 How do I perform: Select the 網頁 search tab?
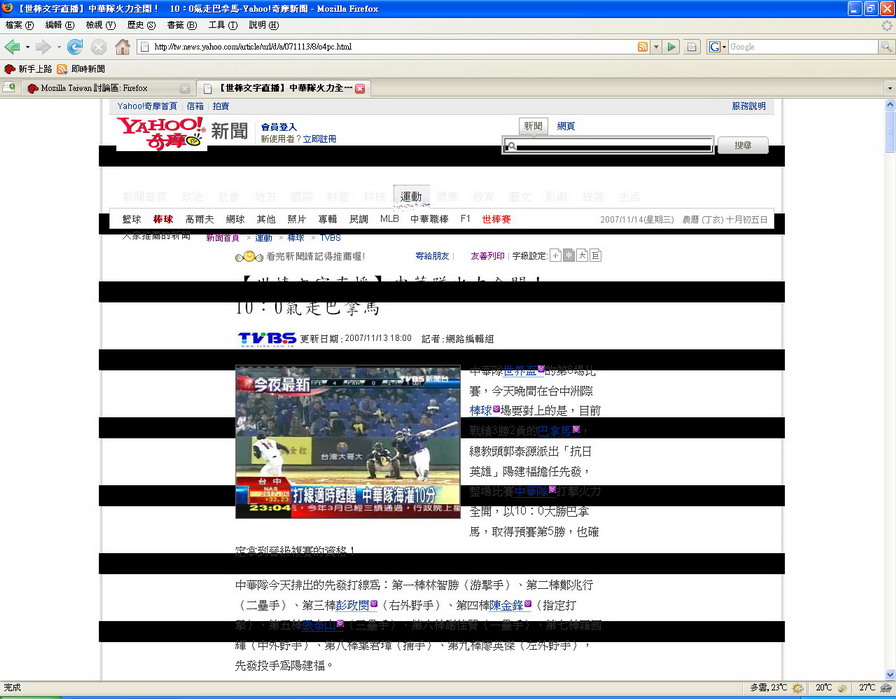click(x=566, y=126)
